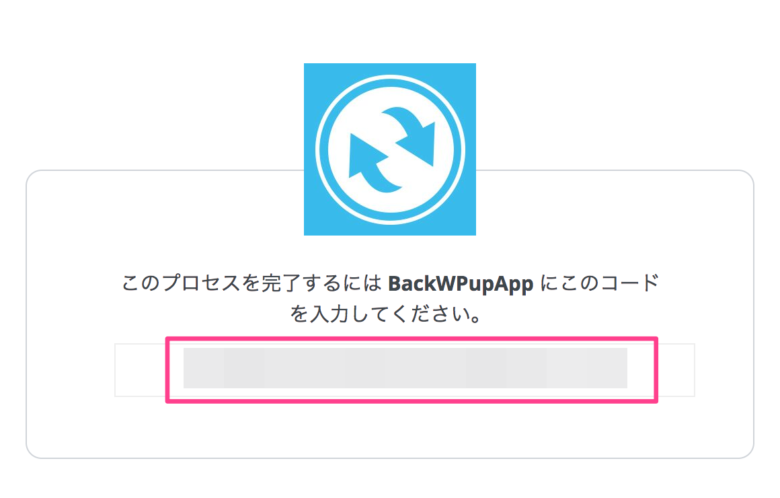The width and height of the screenshot is (780, 498).
Task: Click empty panel area below the code field
Action: click(x=390, y=429)
